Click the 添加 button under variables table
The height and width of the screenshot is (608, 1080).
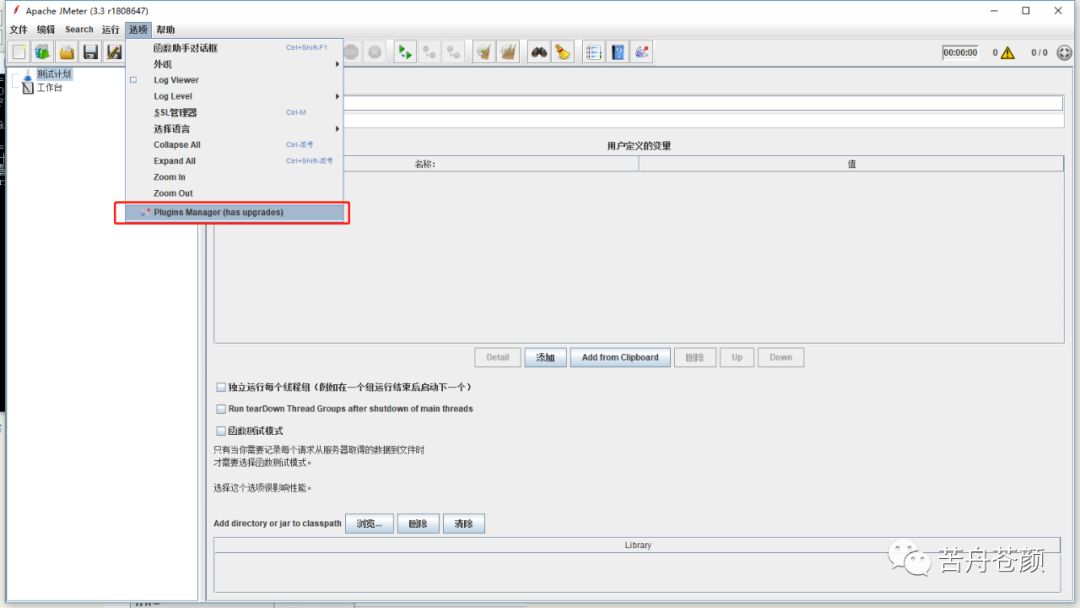pos(545,357)
